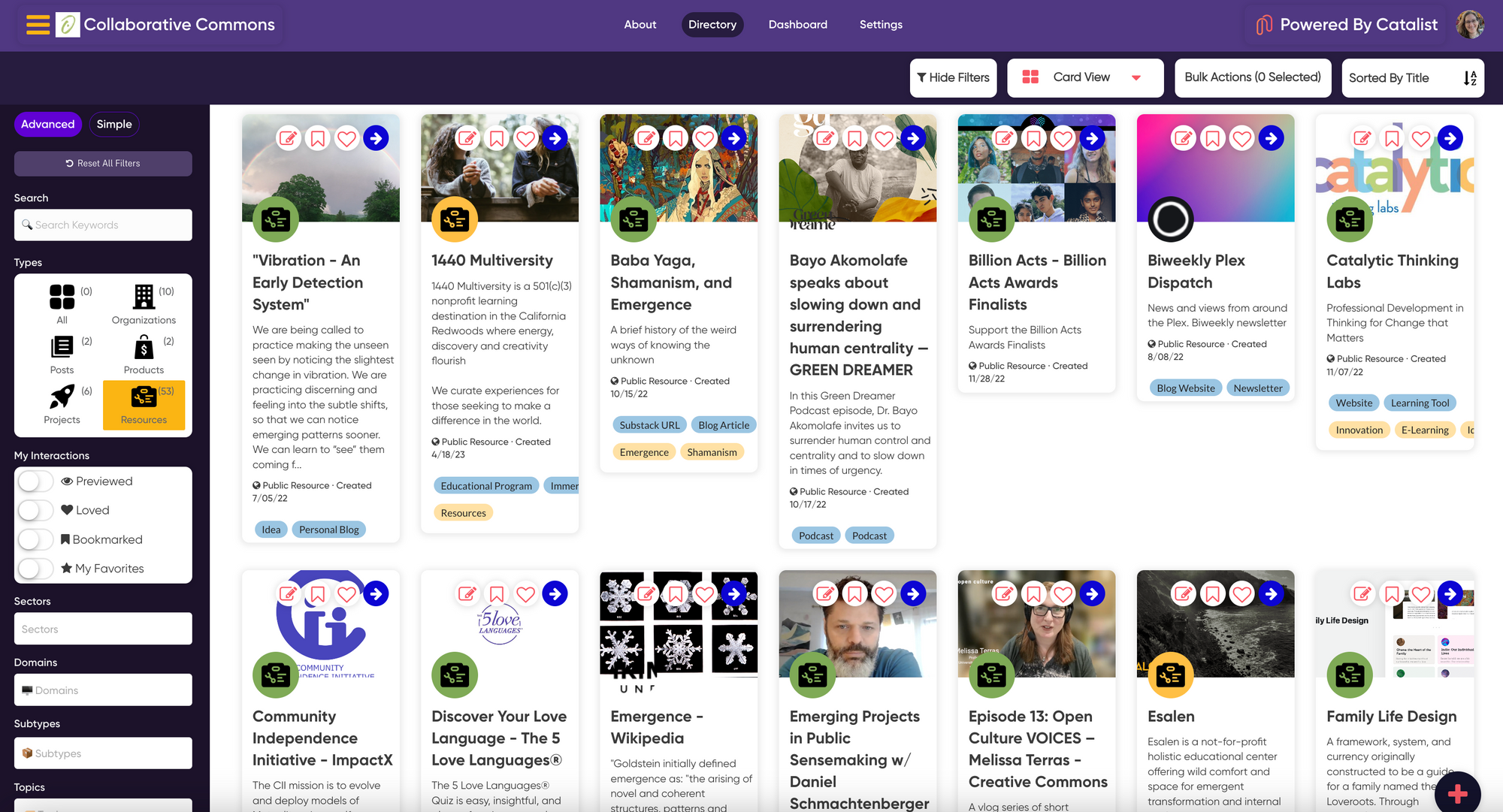
Task: Expand the Sectors filter dropdown
Action: click(x=103, y=629)
